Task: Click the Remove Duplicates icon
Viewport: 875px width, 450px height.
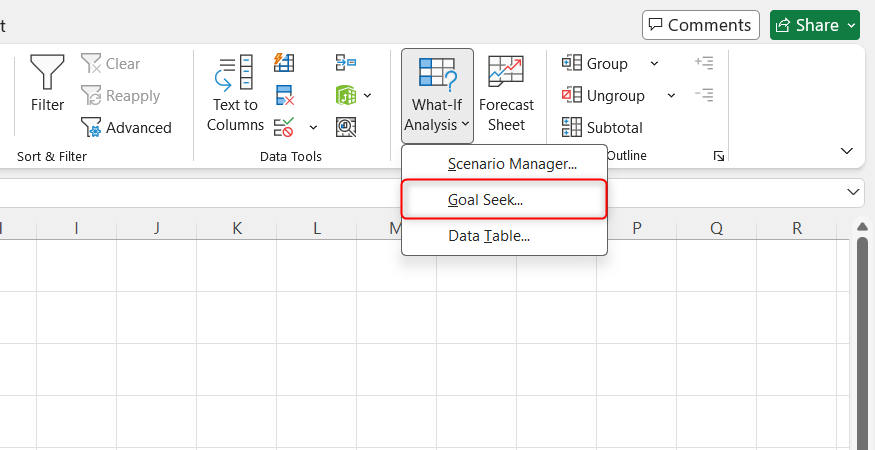Action: click(x=285, y=95)
